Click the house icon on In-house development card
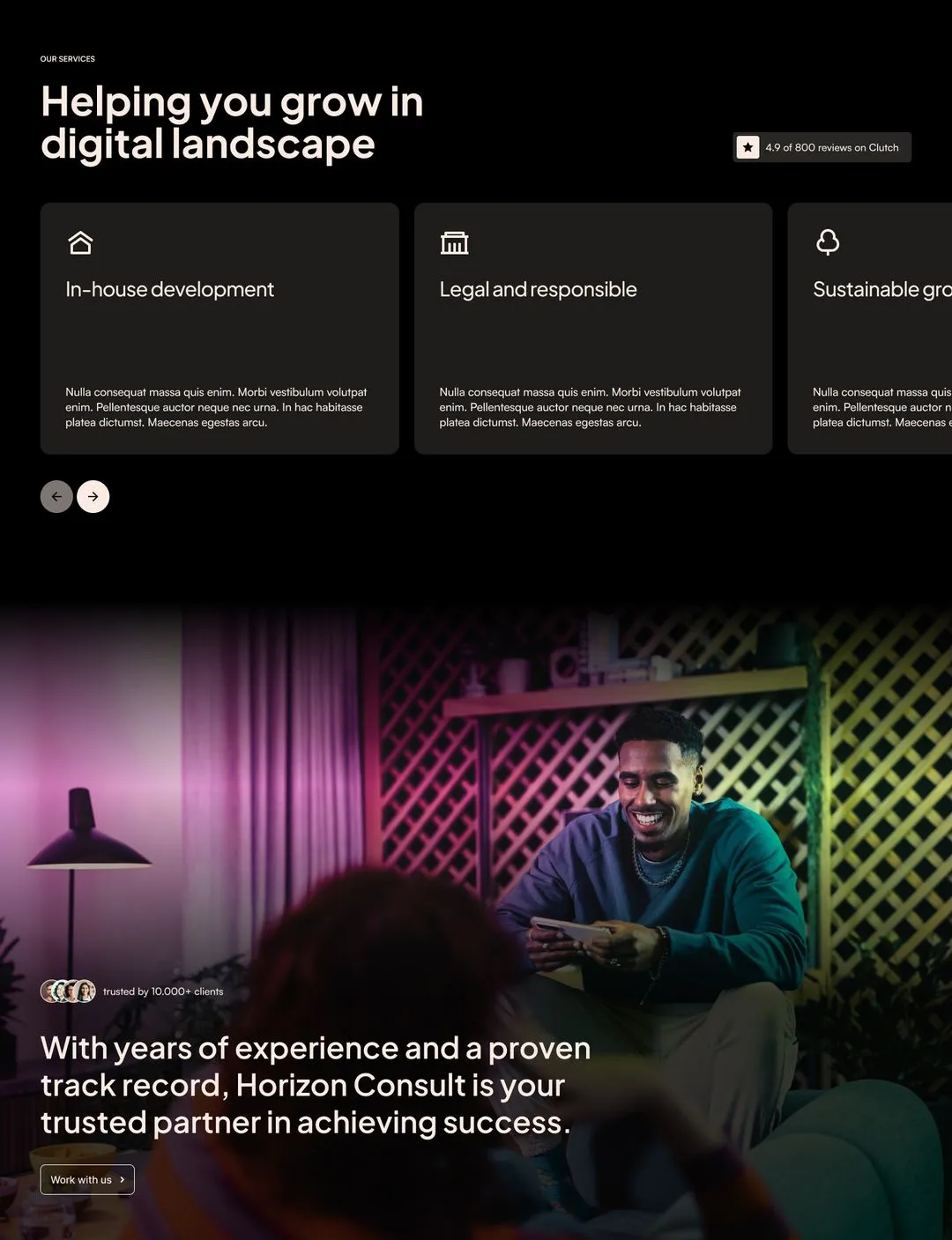The height and width of the screenshot is (1240, 952). [80, 242]
